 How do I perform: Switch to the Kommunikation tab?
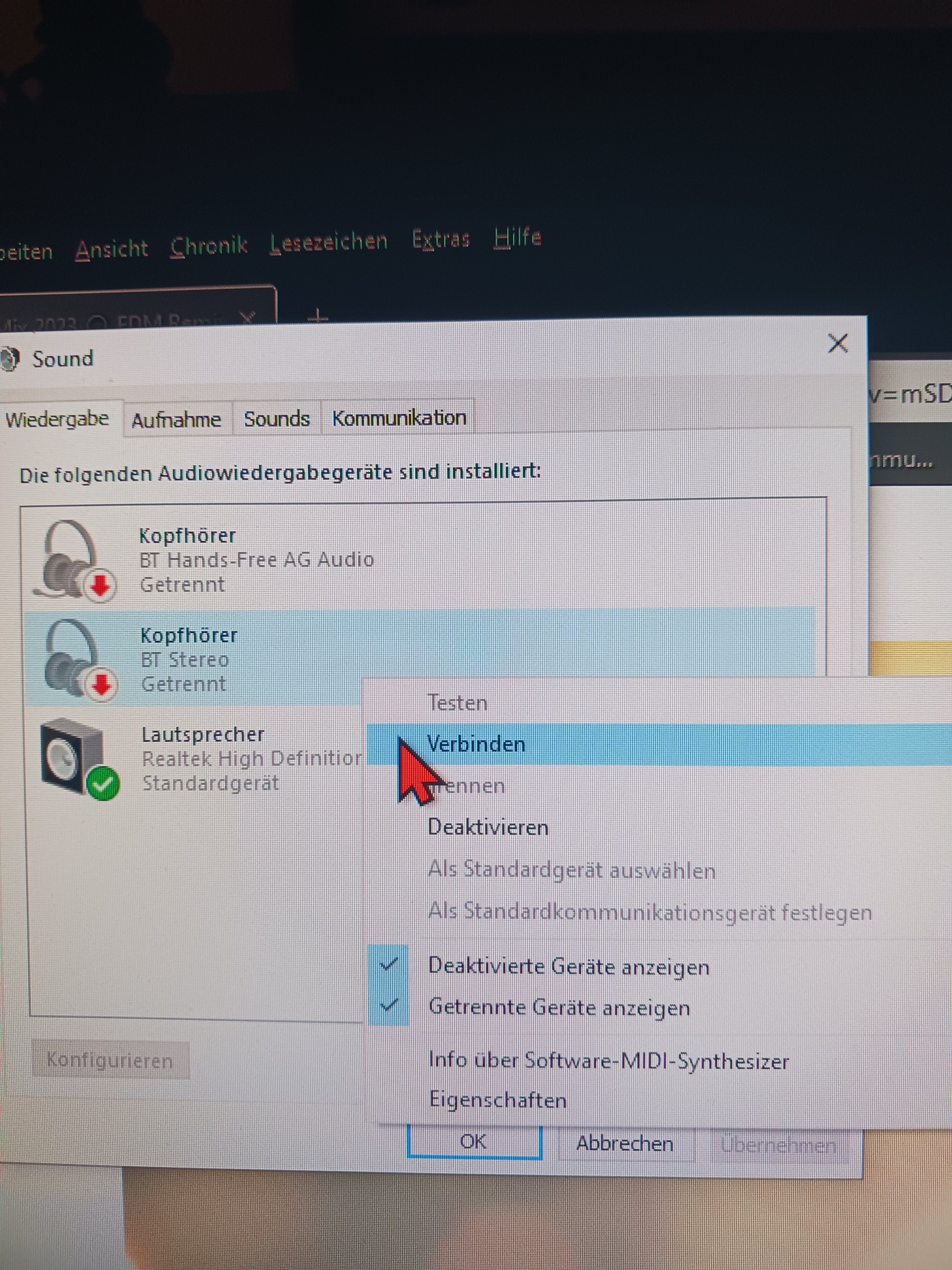tap(399, 418)
